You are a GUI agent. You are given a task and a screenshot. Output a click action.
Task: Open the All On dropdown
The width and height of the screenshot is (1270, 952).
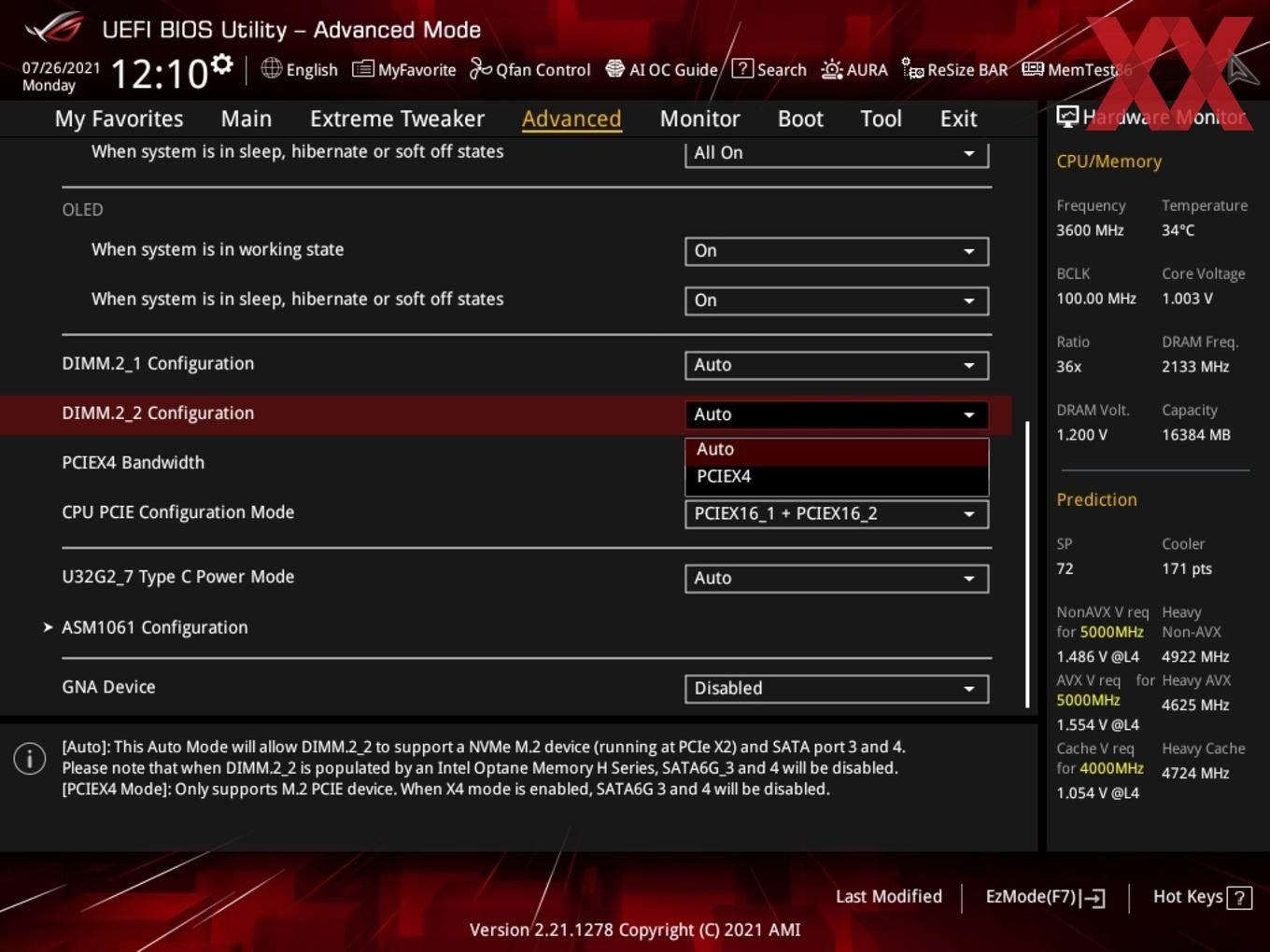coord(837,153)
